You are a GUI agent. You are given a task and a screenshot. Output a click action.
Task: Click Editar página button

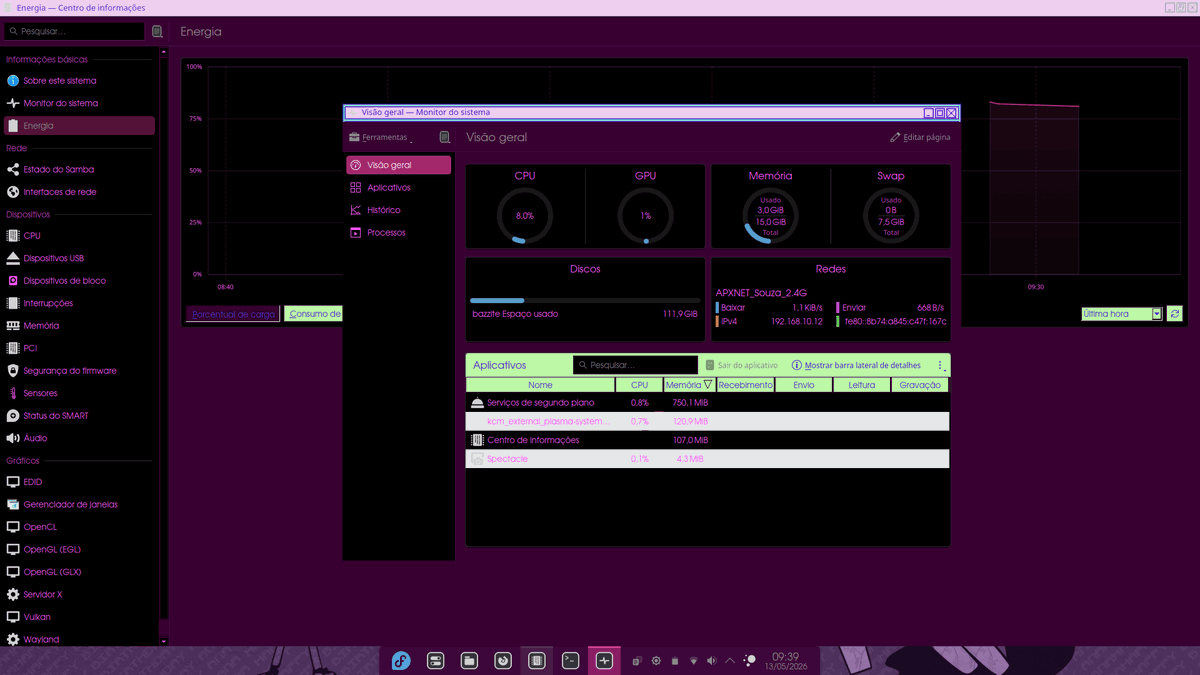point(920,137)
